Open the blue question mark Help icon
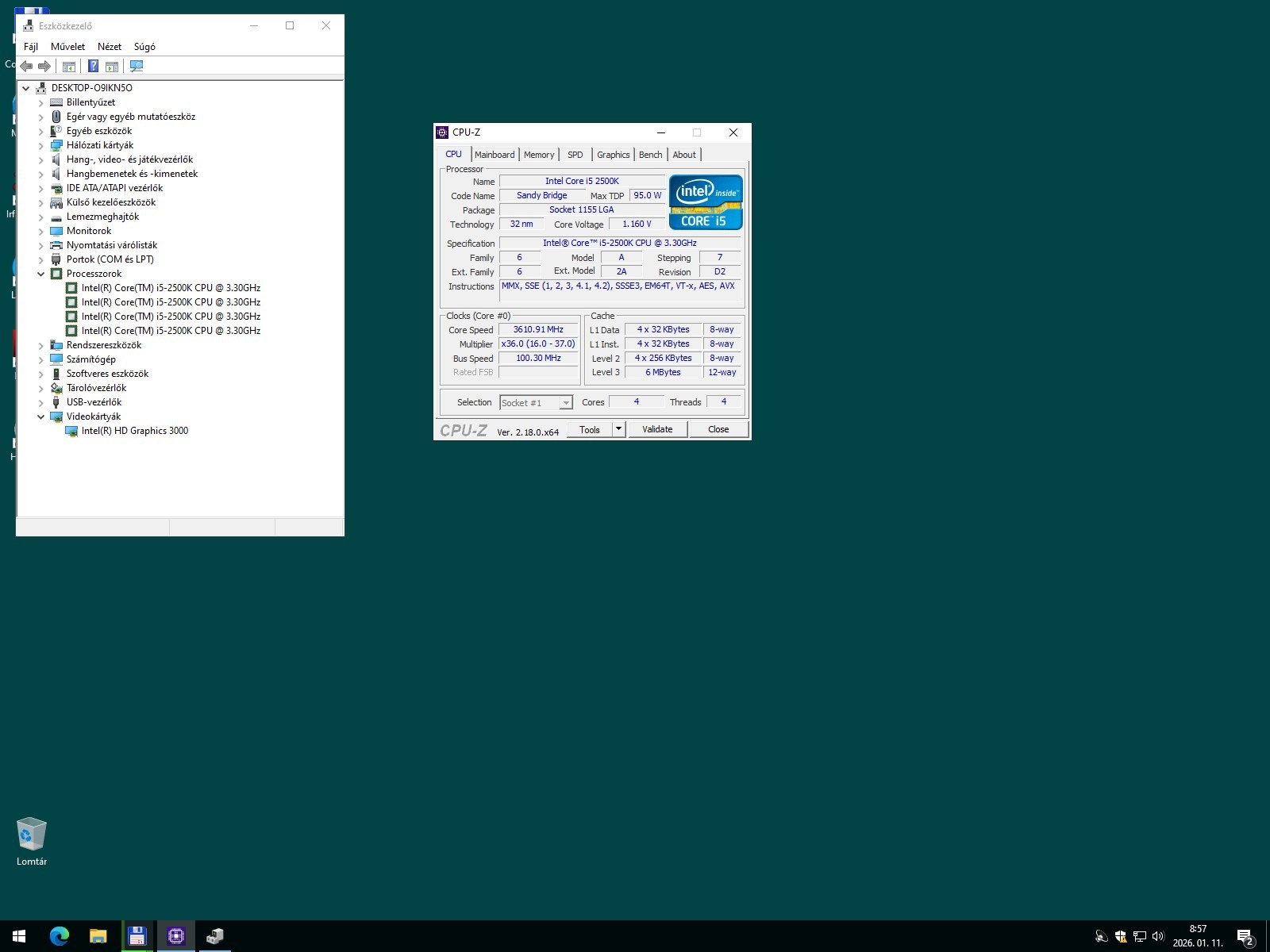Screen dimensions: 1270x952 tap(94, 67)
